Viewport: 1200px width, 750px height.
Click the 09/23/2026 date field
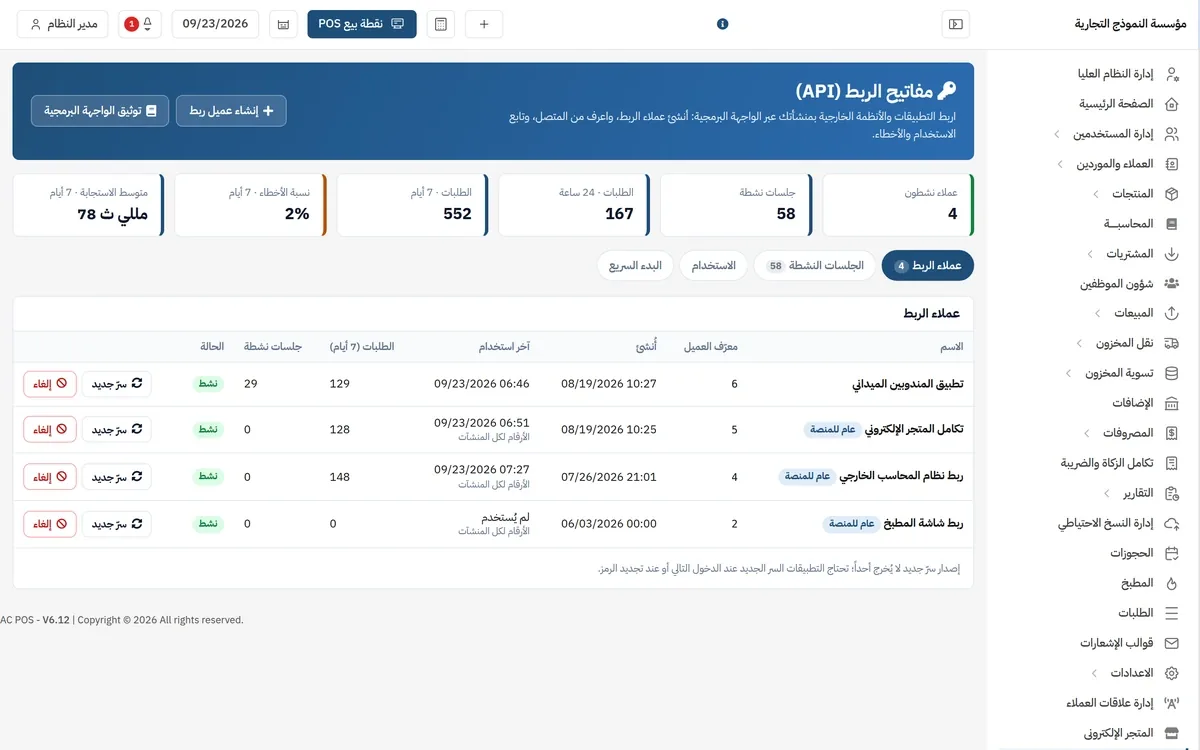(215, 24)
